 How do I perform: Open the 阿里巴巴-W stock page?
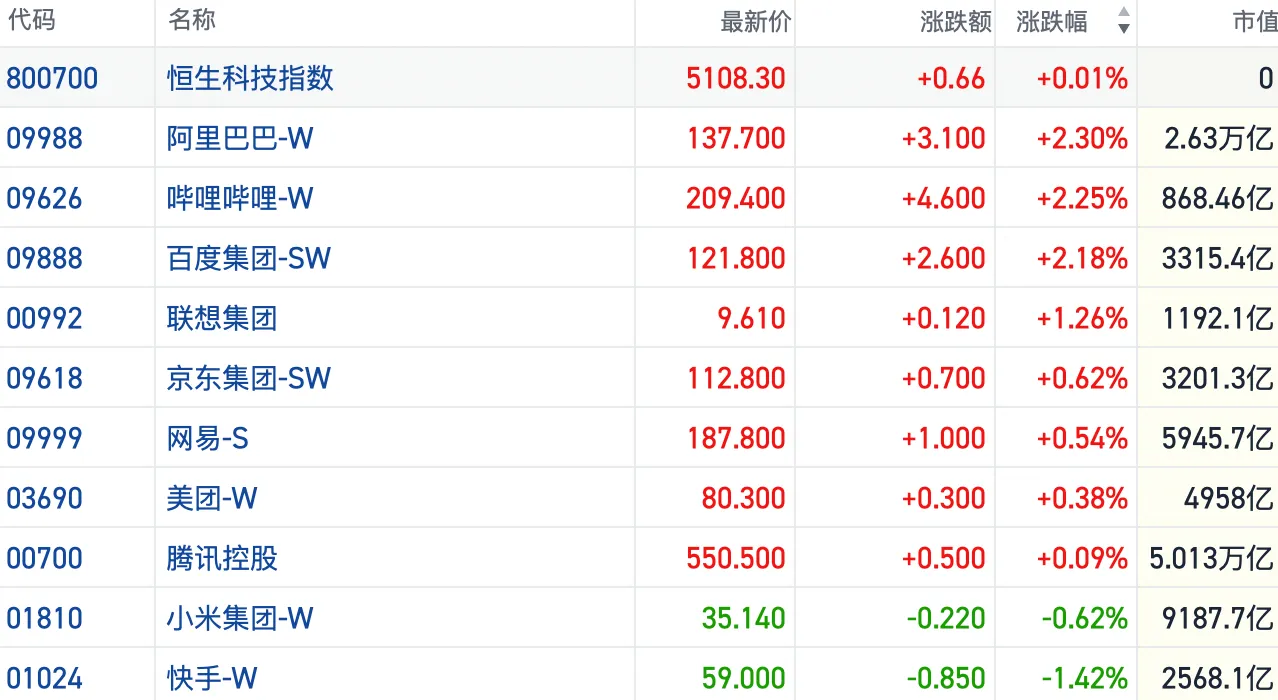coord(240,138)
